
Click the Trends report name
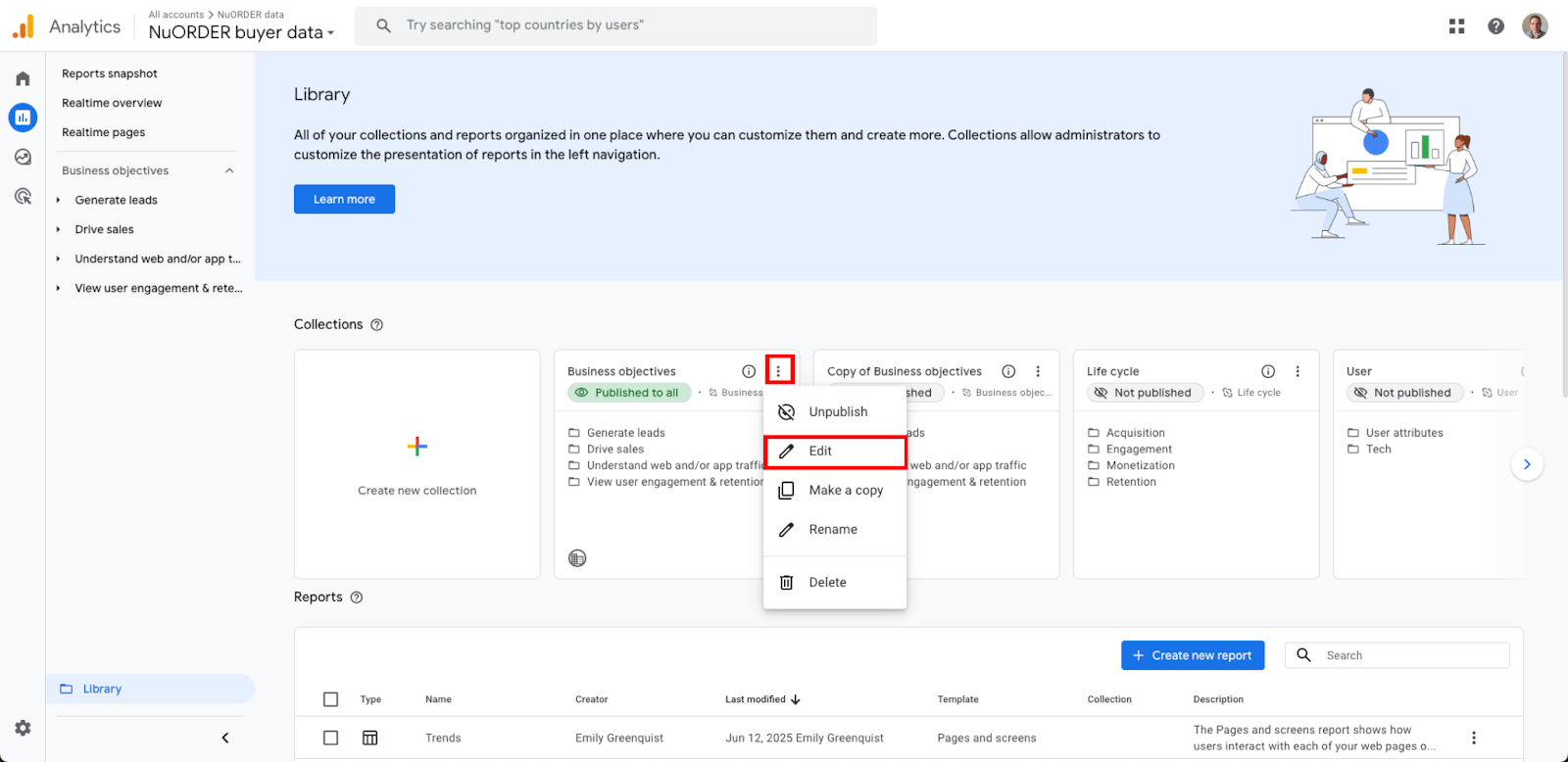pyautogui.click(x=443, y=738)
